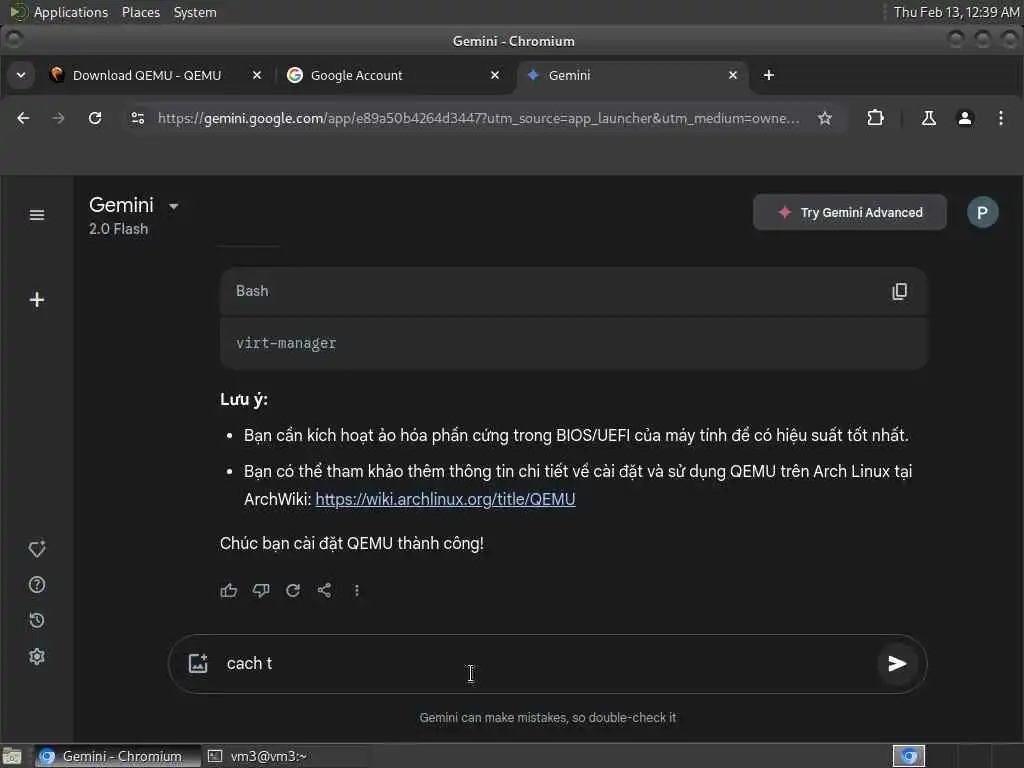
Task: Focus the prompt text field containing 'cach t'
Action: (x=545, y=664)
